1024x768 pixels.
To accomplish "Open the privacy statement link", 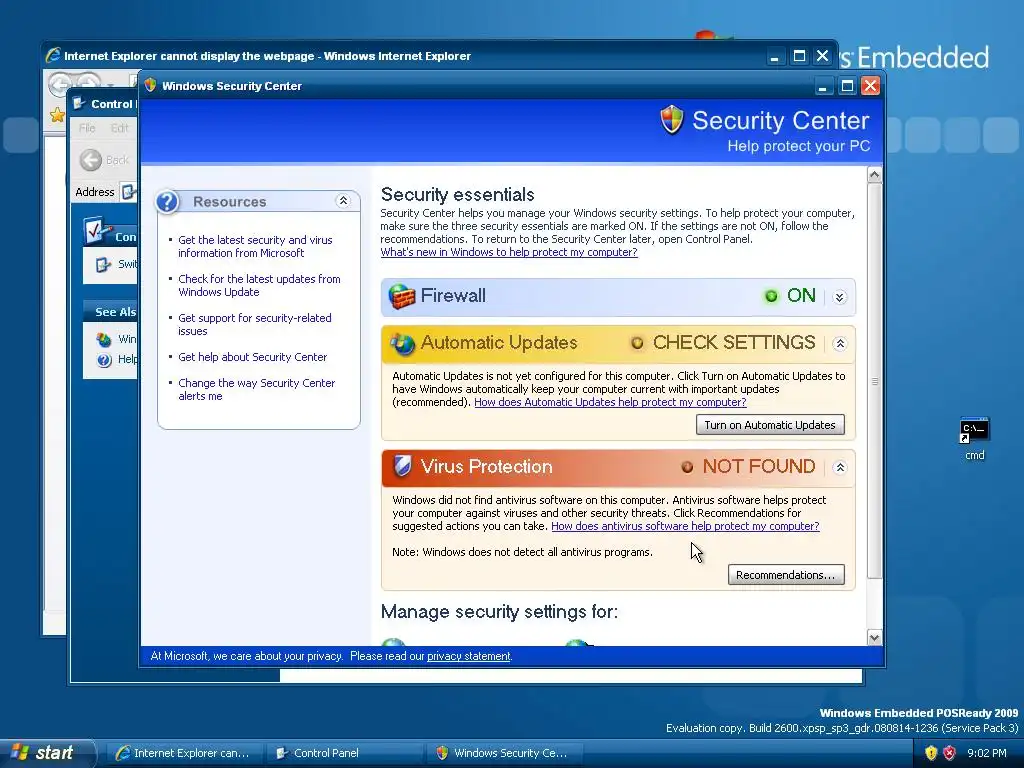I will tap(468, 656).
